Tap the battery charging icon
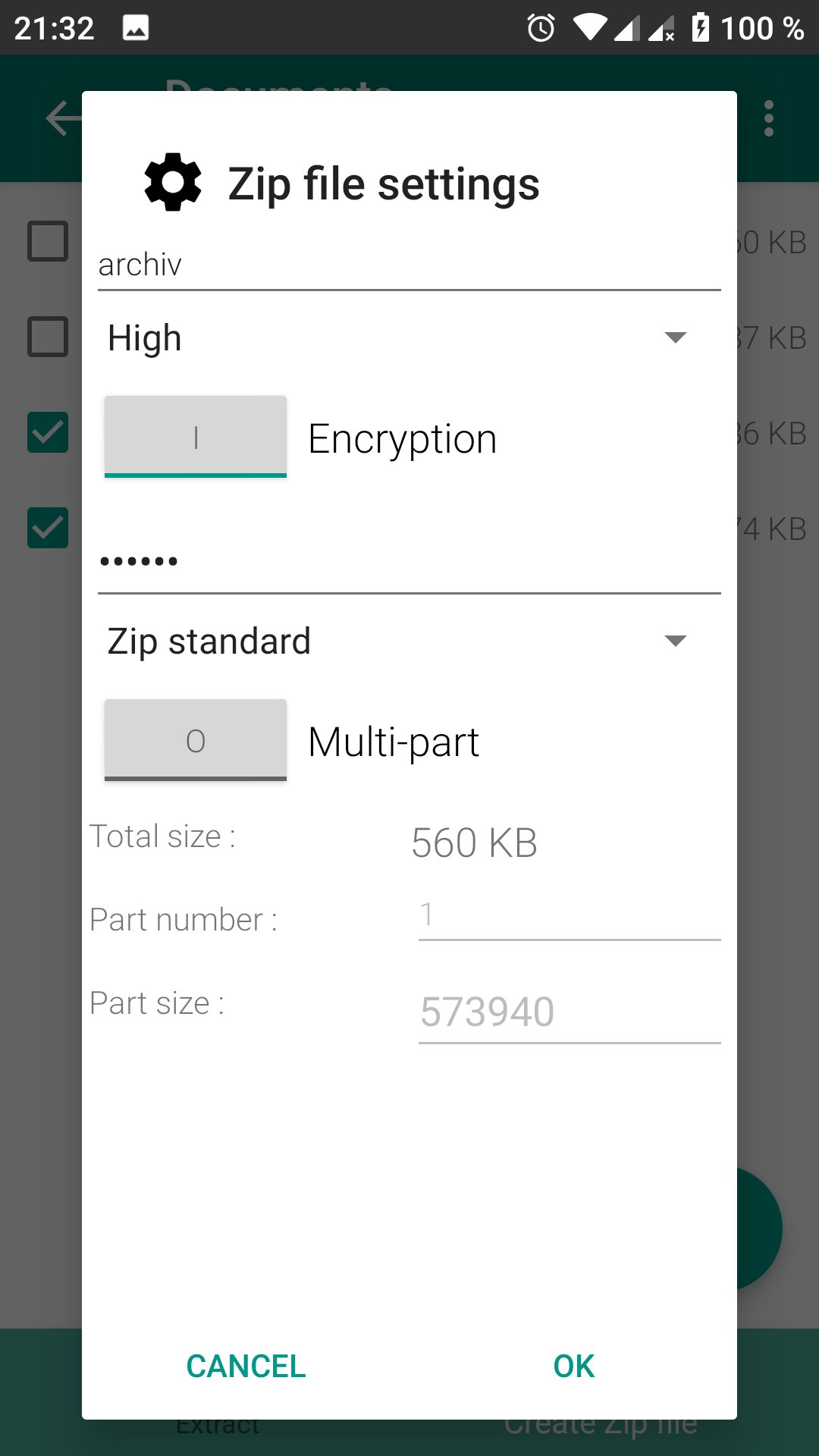 coord(701,28)
